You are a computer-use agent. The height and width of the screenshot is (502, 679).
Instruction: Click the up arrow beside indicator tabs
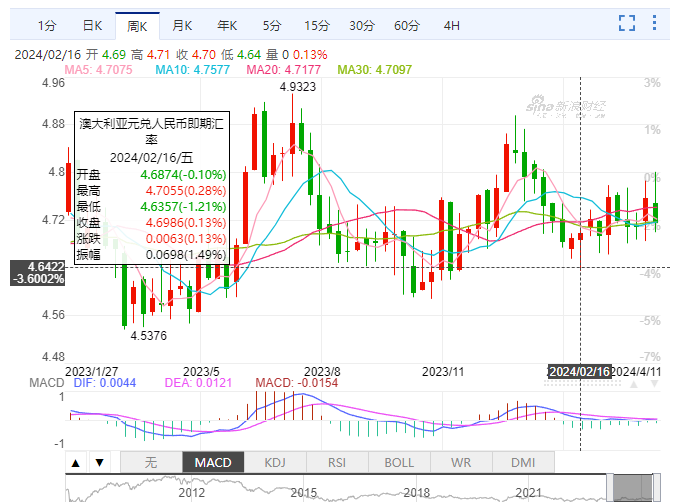(x=76, y=462)
